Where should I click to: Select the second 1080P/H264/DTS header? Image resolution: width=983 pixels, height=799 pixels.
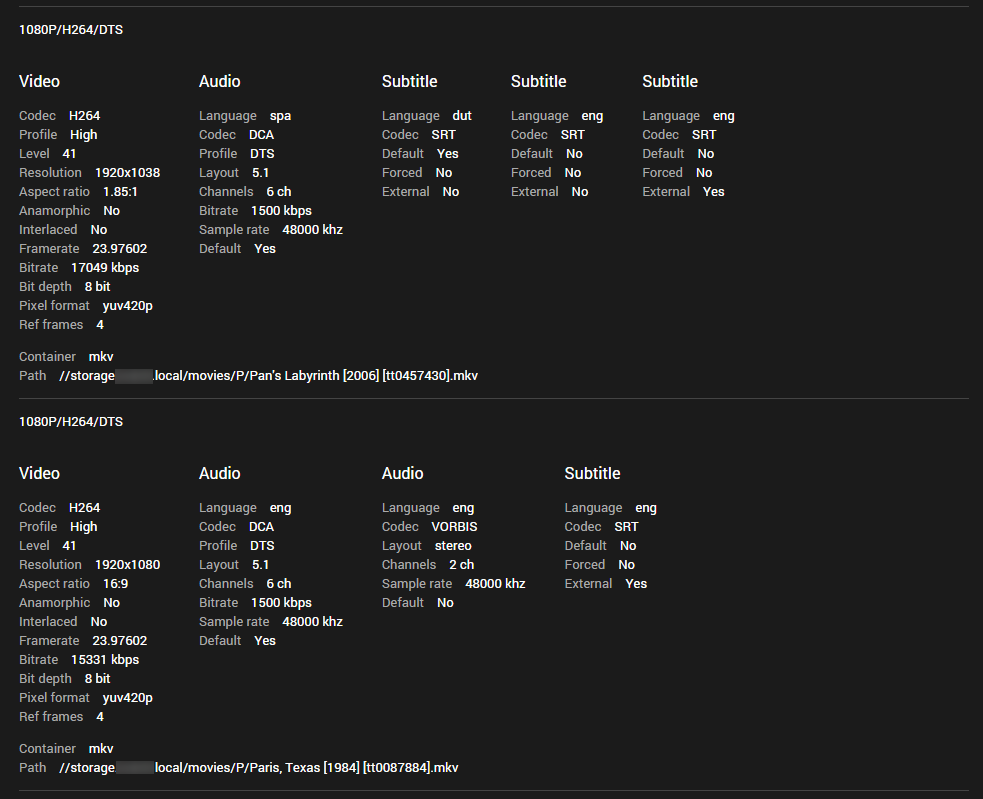coord(70,421)
